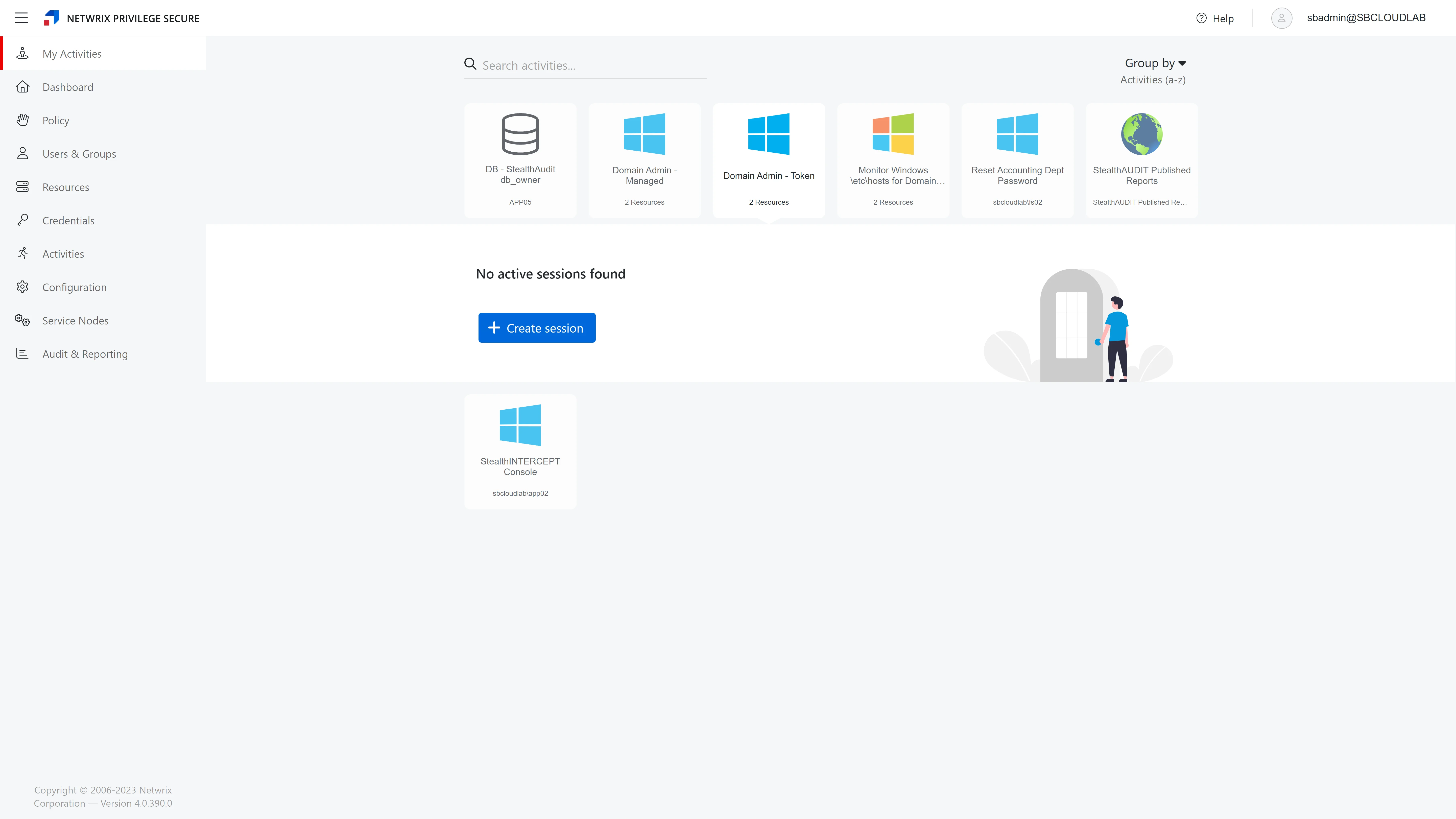Click the Activities running figure icon
Image resolution: width=1456 pixels, height=819 pixels.
click(x=22, y=253)
